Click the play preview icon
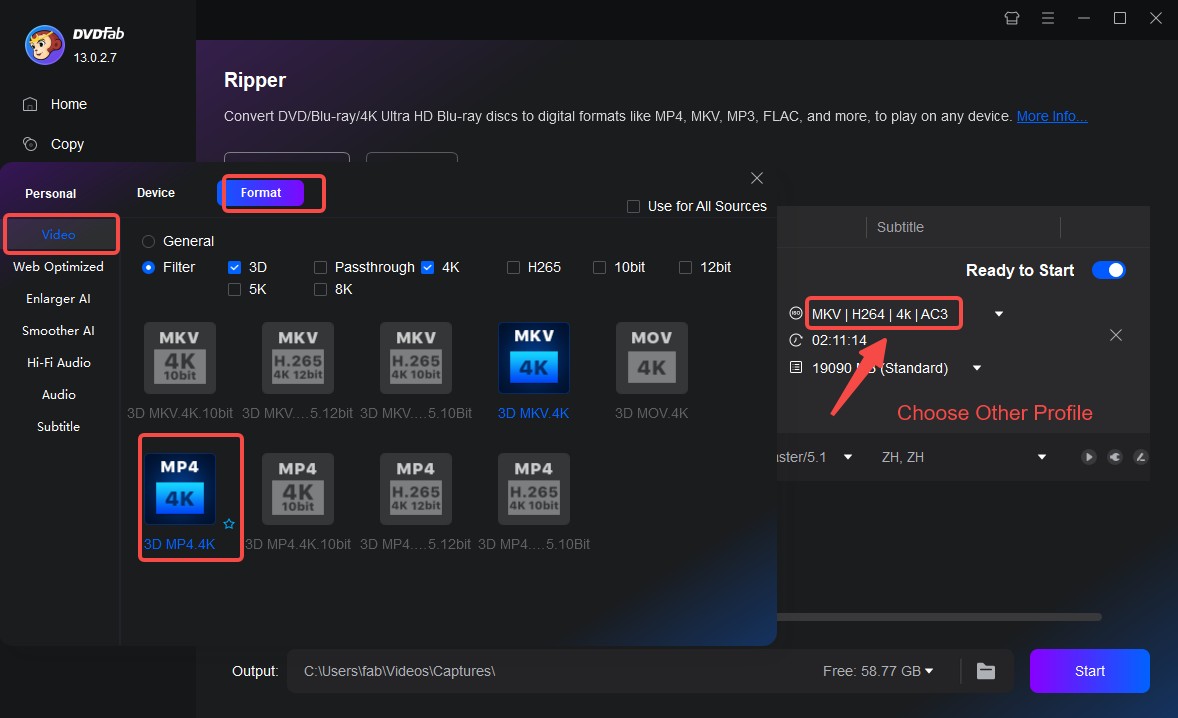Viewport: 1178px width, 718px height. point(1088,457)
